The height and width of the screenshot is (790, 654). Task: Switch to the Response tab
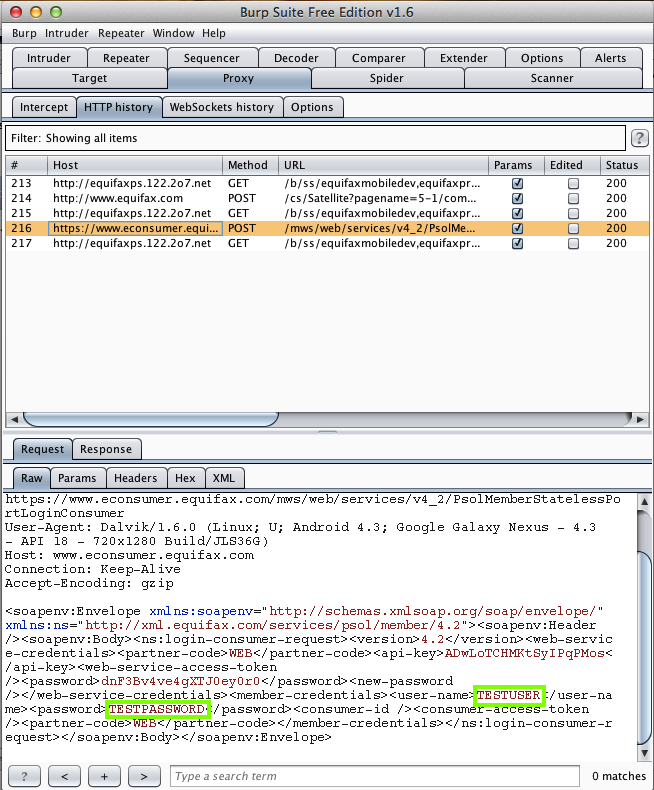pos(106,449)
